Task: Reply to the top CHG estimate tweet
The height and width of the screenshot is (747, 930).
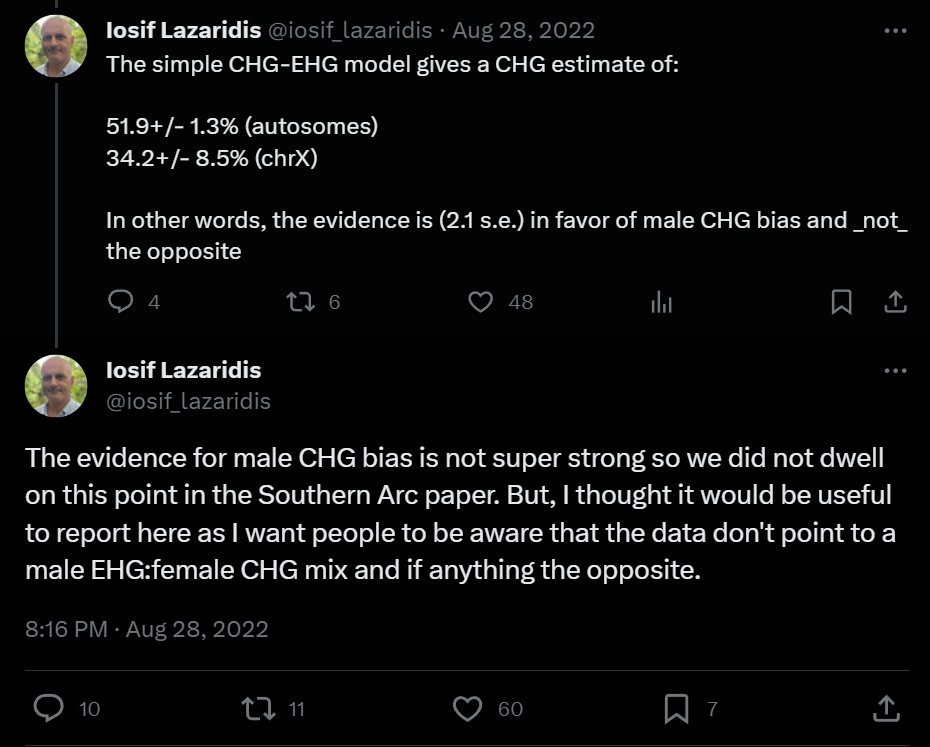Action: [x=120, y=301]
